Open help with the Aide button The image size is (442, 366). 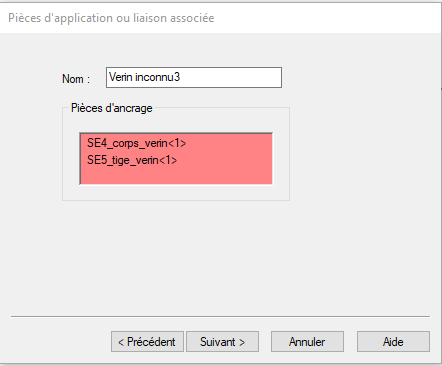pyautogui.click(x=393, y=341)
